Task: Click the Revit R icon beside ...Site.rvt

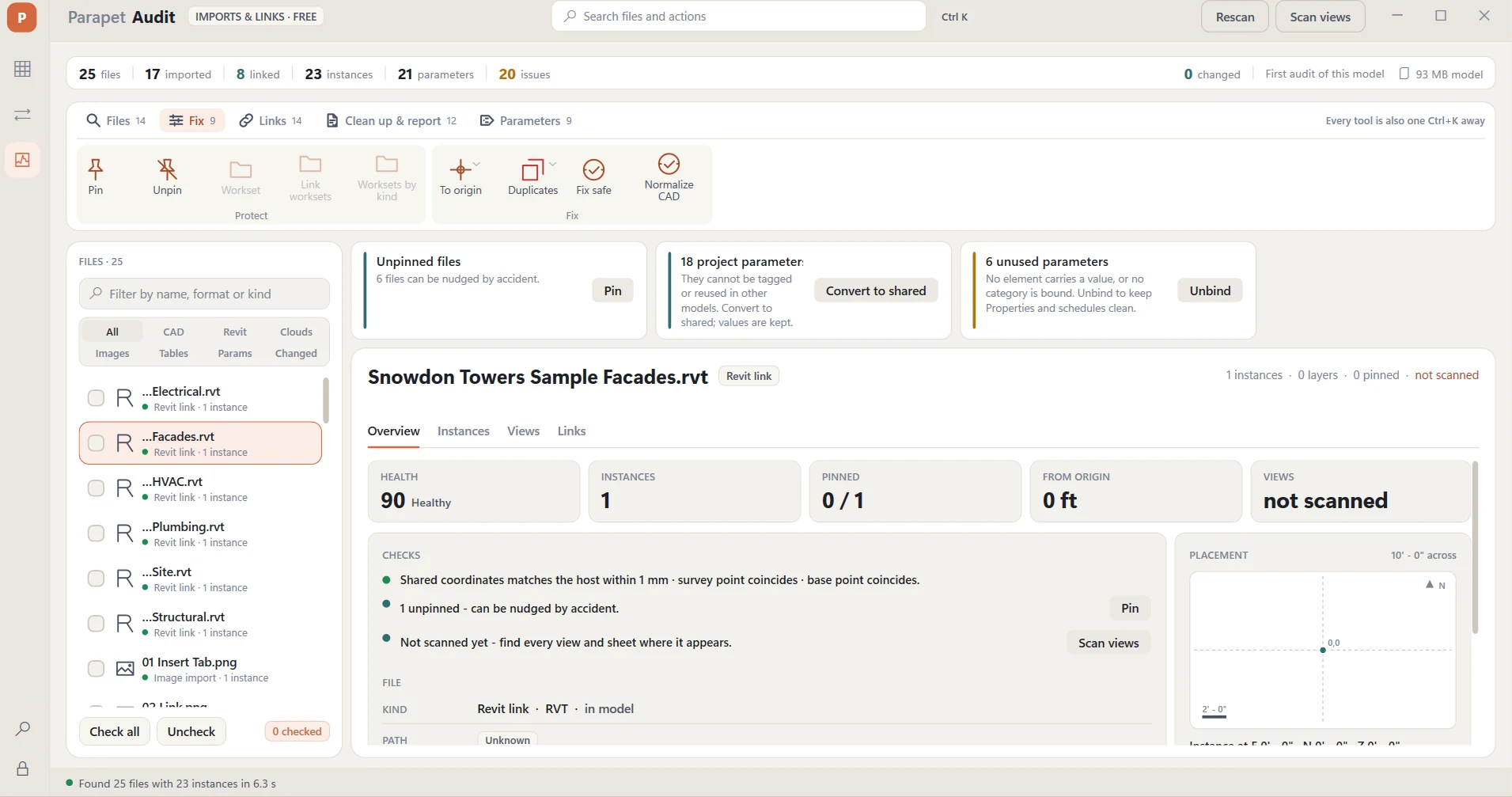Action: click(125, 579)
